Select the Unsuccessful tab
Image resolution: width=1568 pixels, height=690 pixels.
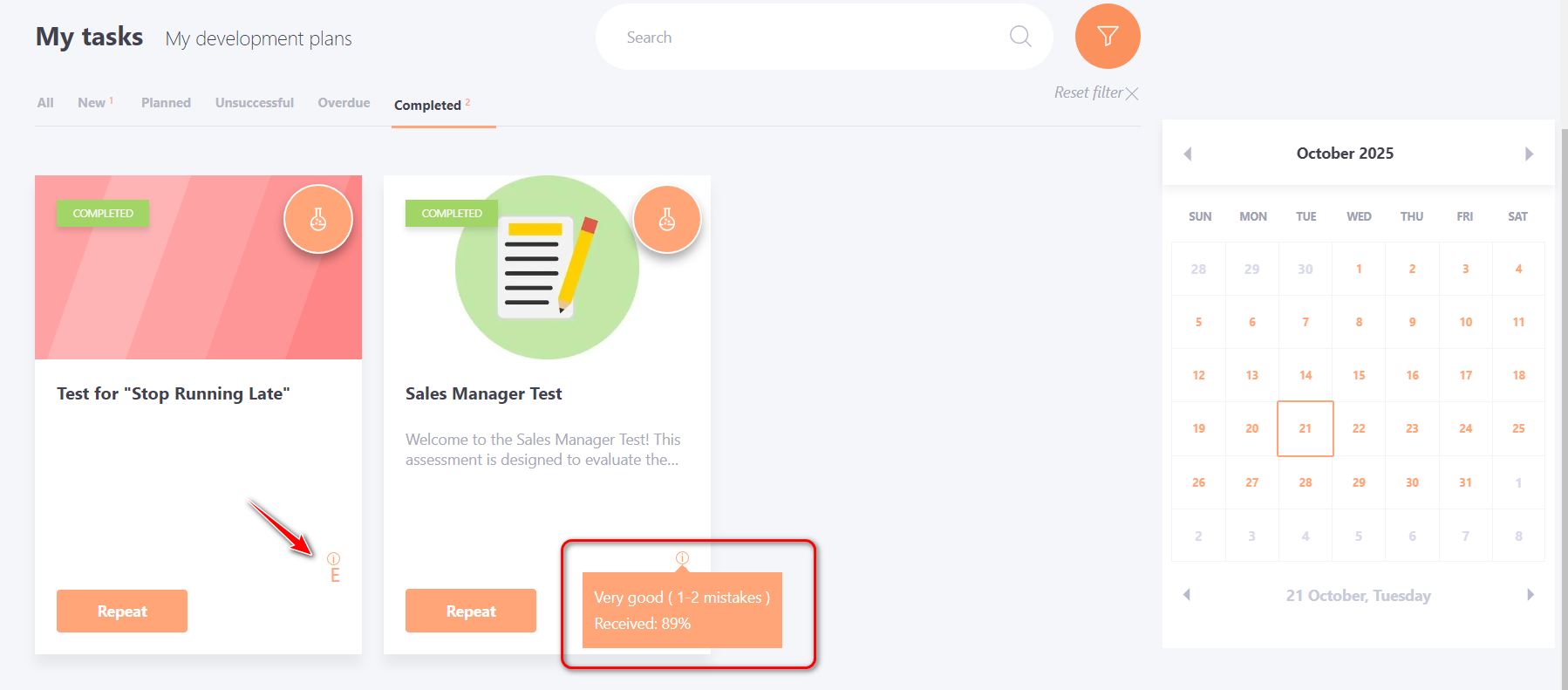pyautogui.click(x=255, y=103)
